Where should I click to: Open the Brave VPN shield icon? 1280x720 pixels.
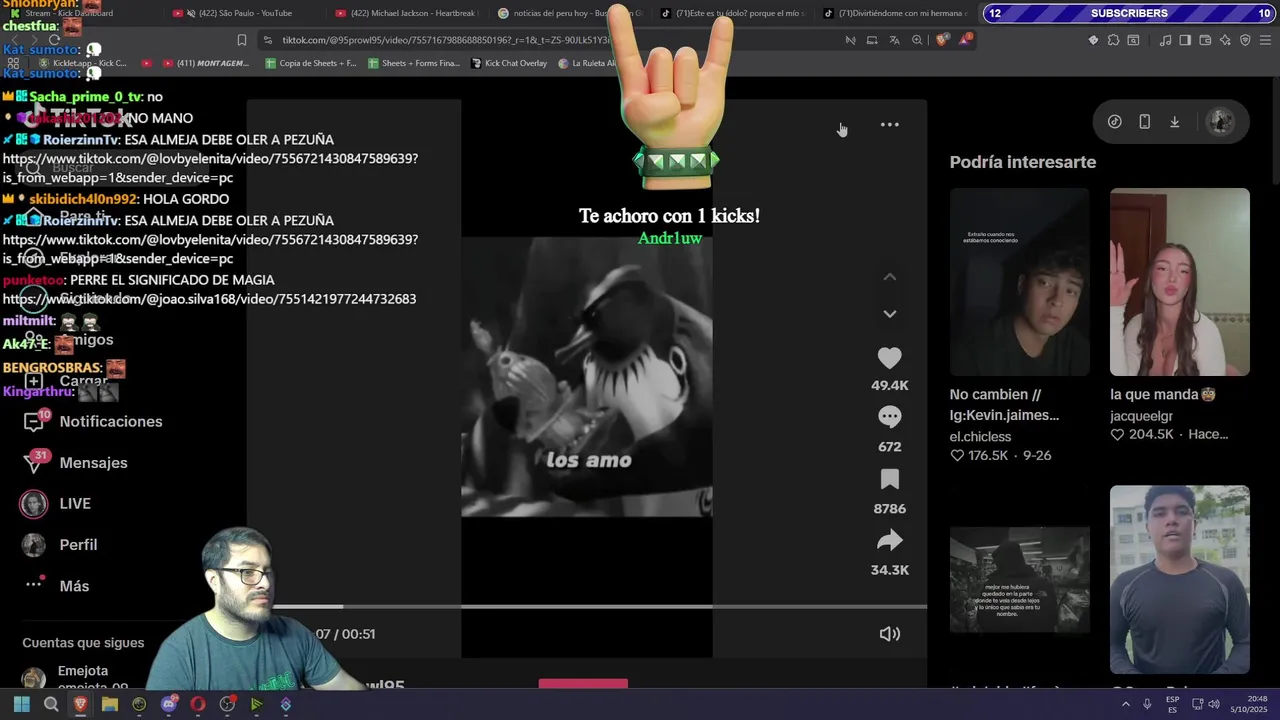[x=1245, y=40]
